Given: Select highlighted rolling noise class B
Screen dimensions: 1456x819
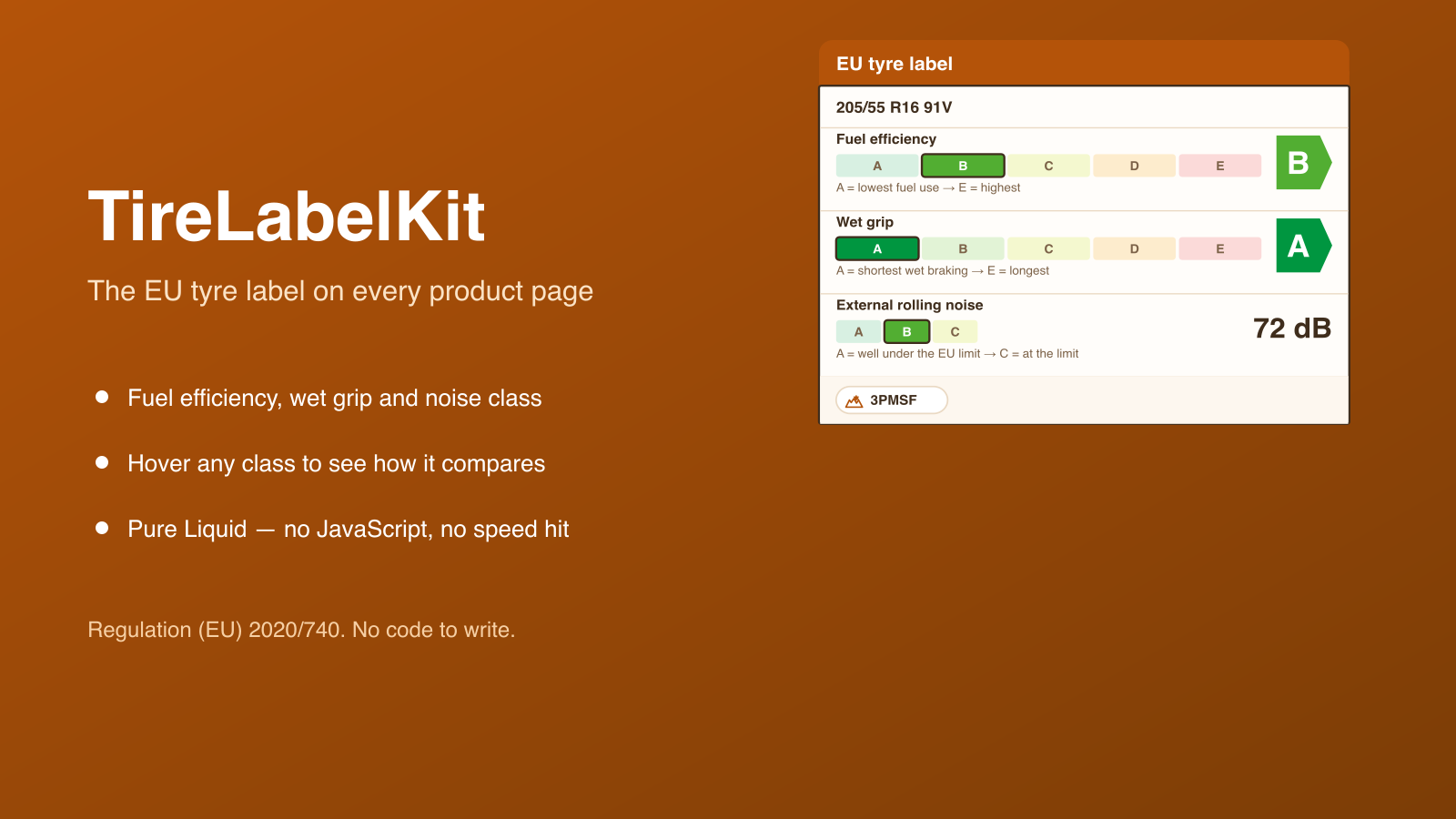Looking at the screenshot, I should point(906,331).
